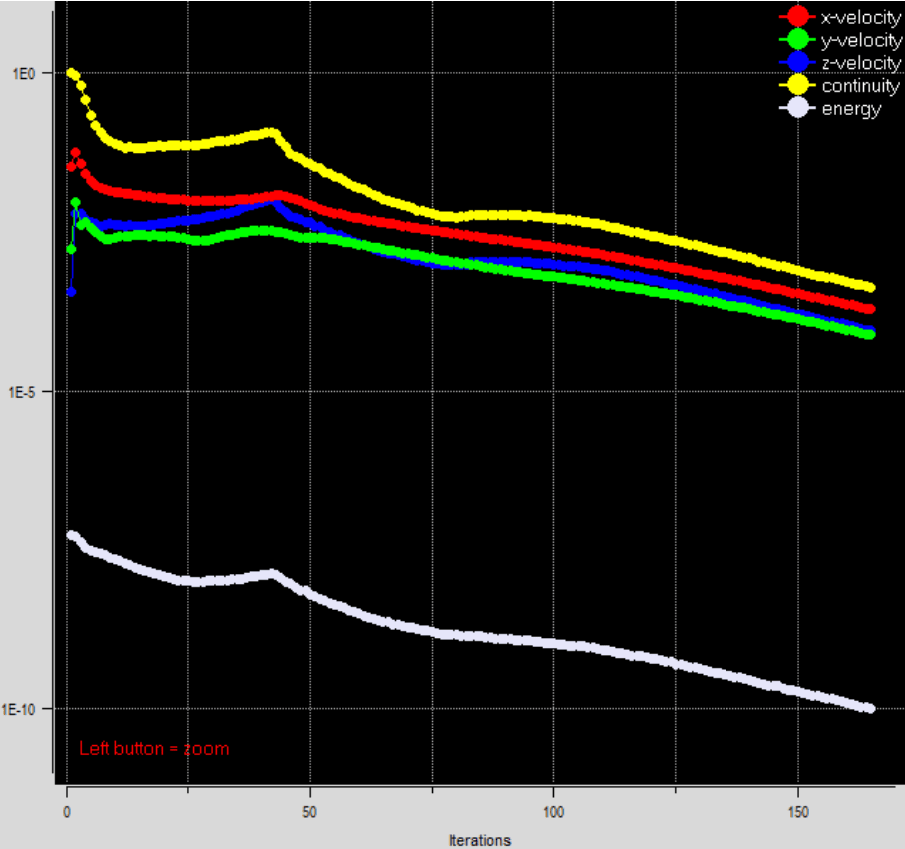This screenshot has width=905, height=849.
Task: Click the 'Left button = zoom' hint text
Action: tap(154, 748)
